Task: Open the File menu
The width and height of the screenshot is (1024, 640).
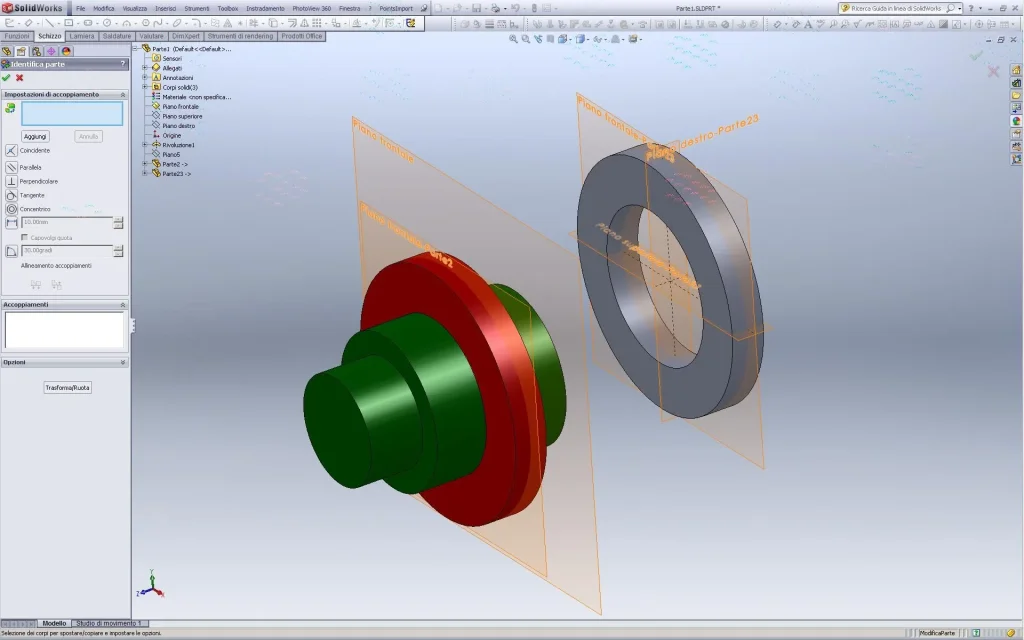Action: (x=80, y=8)
